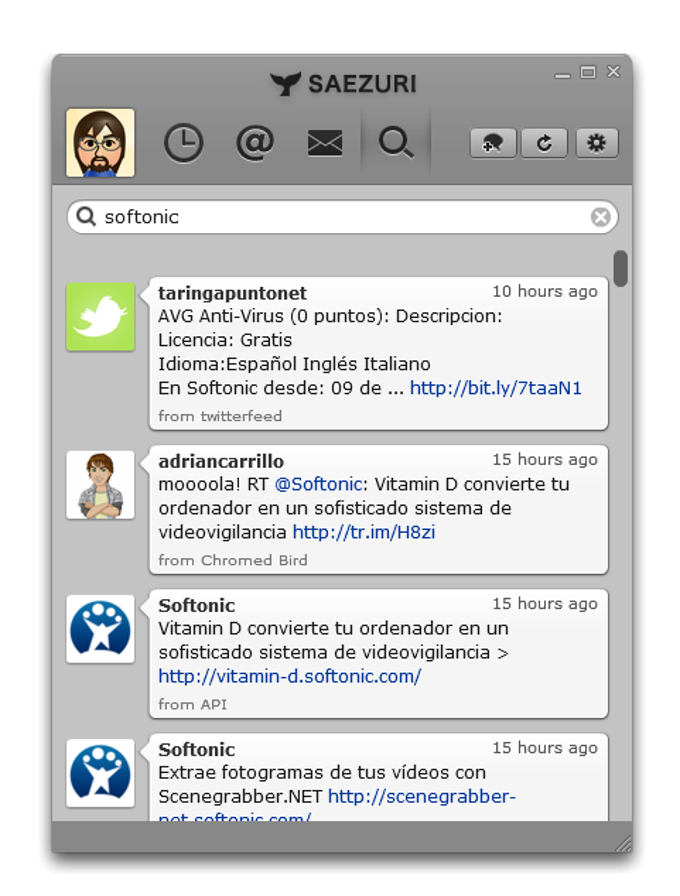Click taringapuntonet's green bird avatar
The image size is (680, 896).
coord(101,317)
